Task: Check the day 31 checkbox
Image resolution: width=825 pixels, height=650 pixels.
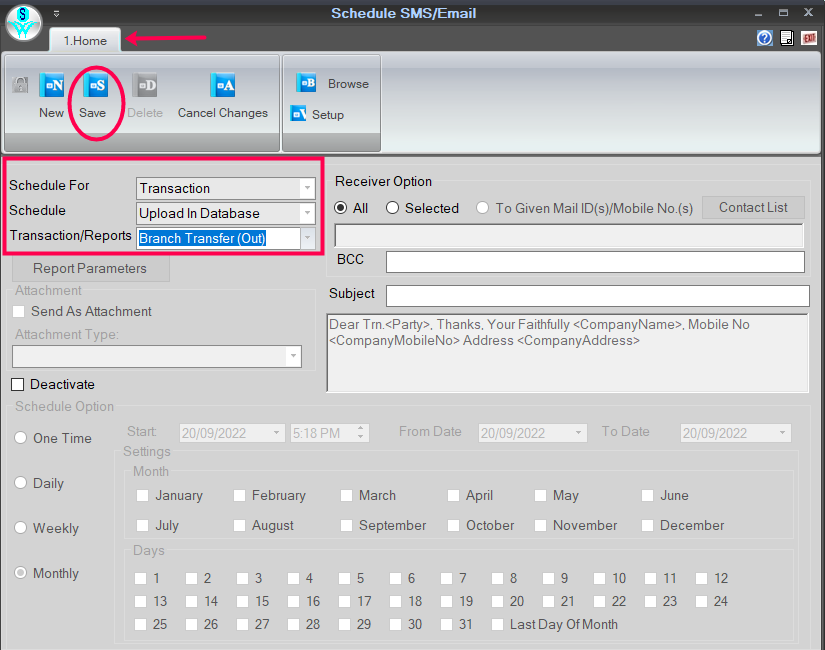Action: pyautogui.click(x=446, y=624)
